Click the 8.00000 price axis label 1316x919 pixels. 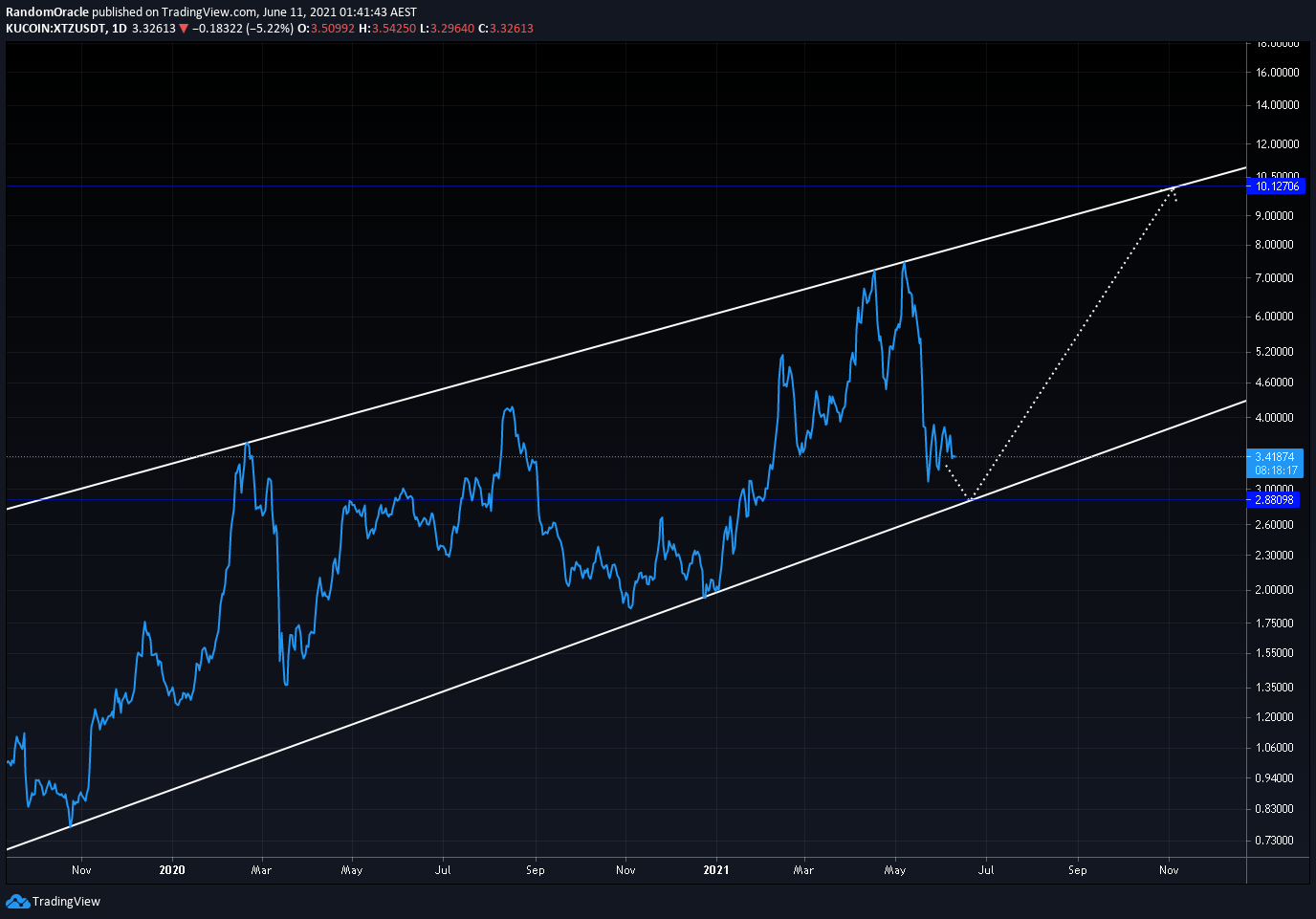1275,245
